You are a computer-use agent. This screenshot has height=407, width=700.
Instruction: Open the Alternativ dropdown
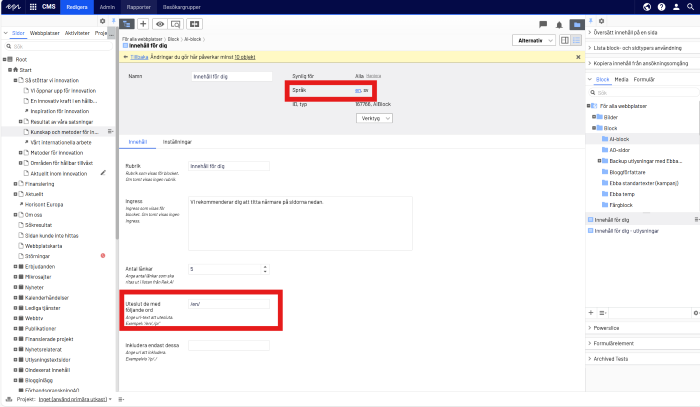point(532,40)
